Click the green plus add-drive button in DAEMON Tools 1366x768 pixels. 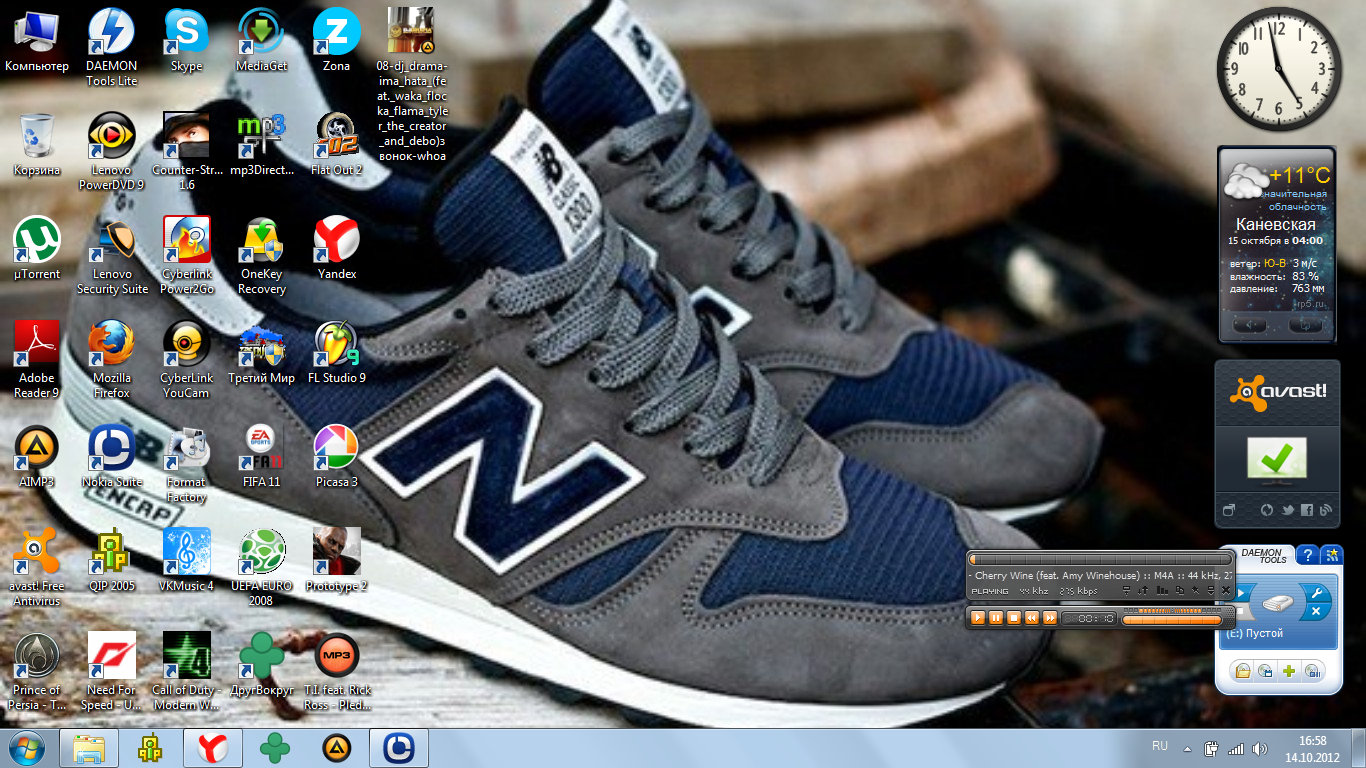(1289, 671)
